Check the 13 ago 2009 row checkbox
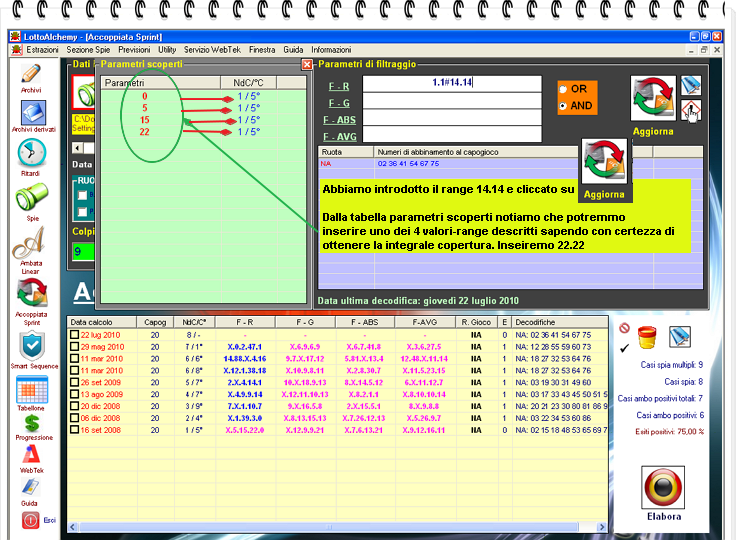This screenshot has width=736, height=540. tap(74, 394)
